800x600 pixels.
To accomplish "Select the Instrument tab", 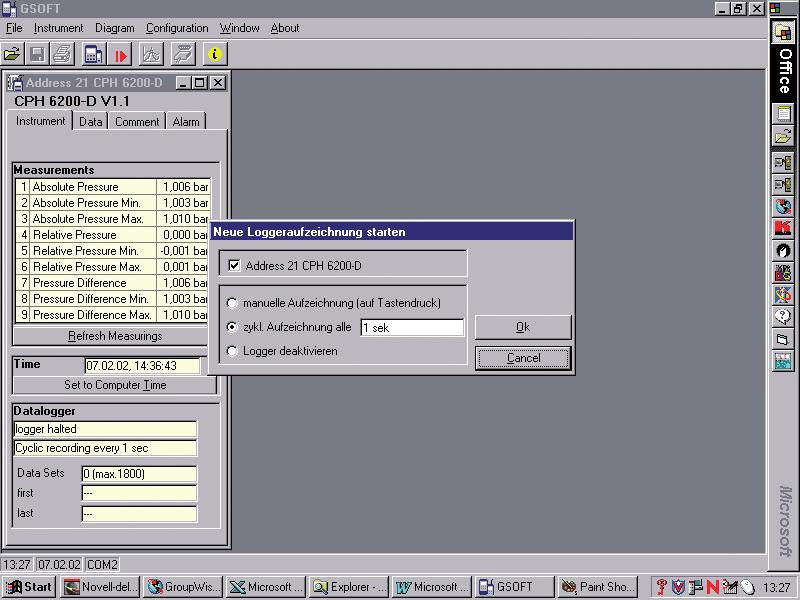I will click(40, 121).
